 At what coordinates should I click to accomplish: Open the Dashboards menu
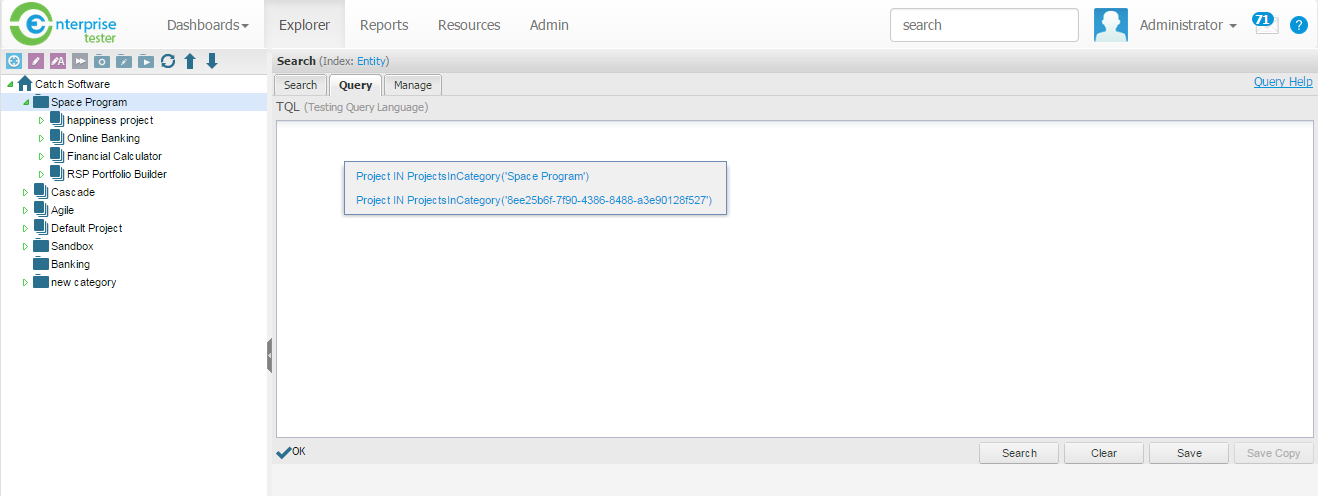207,25
